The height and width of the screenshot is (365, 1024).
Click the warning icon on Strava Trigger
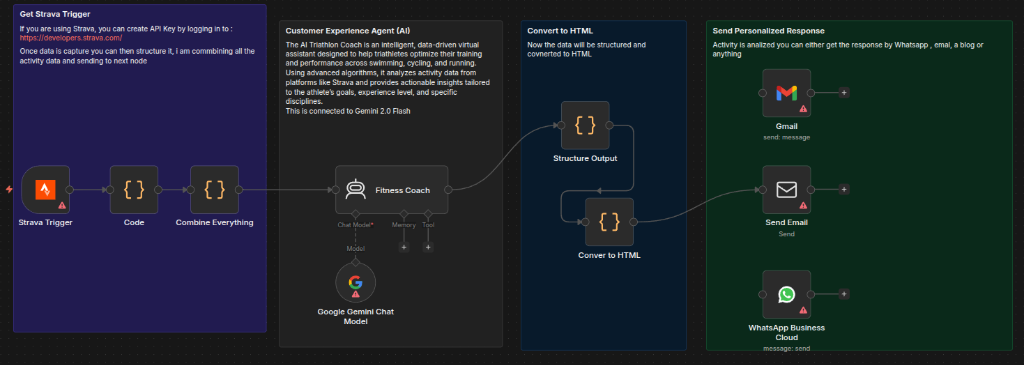62,205
